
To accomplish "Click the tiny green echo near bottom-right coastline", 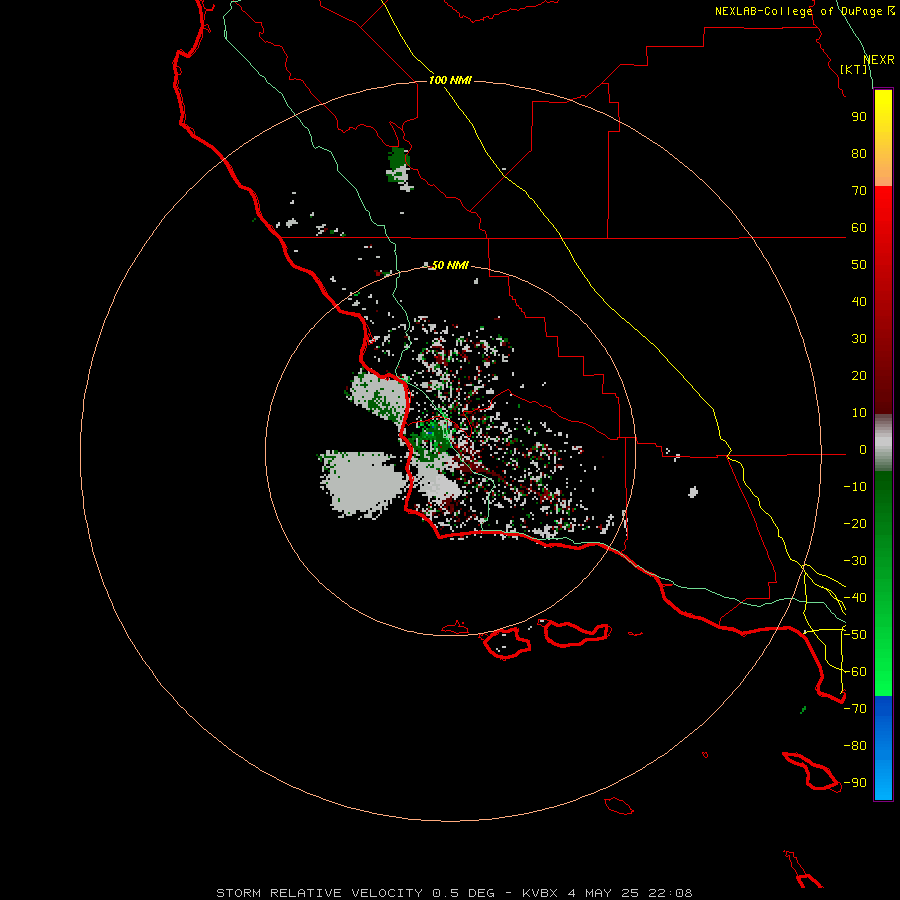I will [x=803, y=710].
